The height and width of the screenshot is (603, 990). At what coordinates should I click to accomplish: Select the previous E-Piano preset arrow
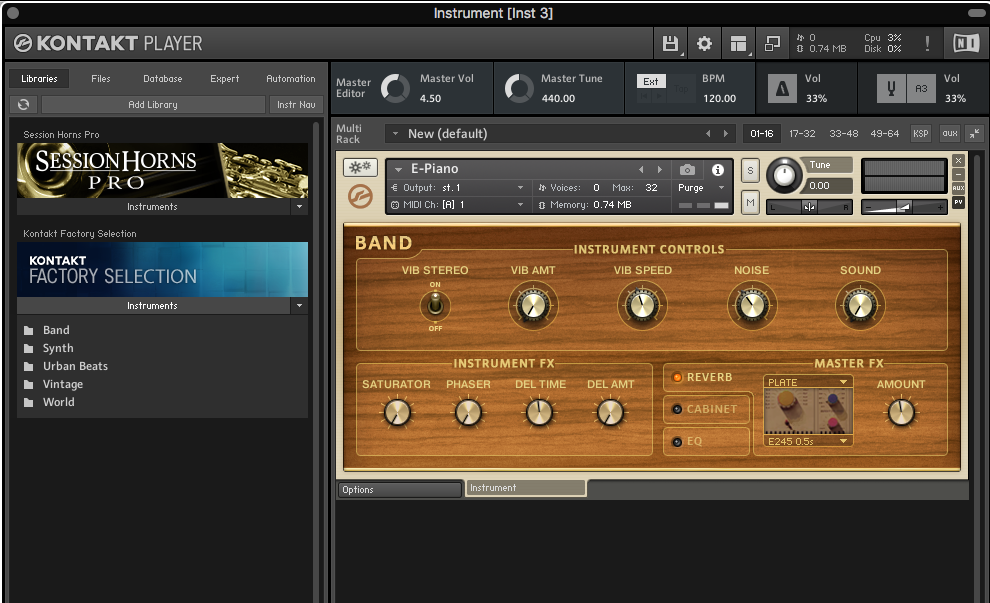pyautogui.click(x=641, y=169)
